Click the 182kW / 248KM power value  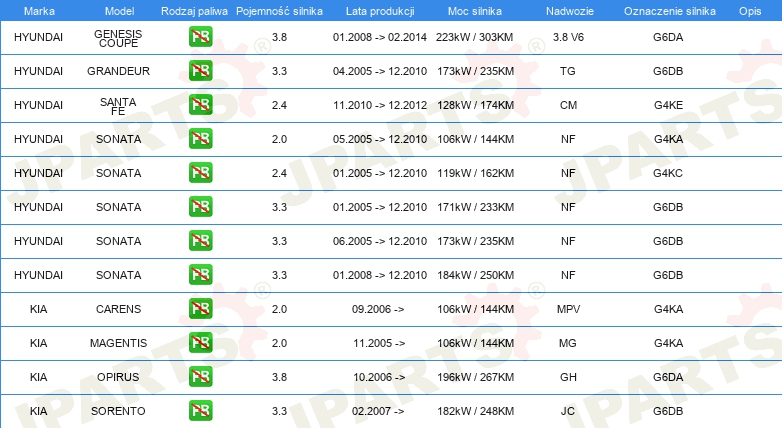click(475, 411)
